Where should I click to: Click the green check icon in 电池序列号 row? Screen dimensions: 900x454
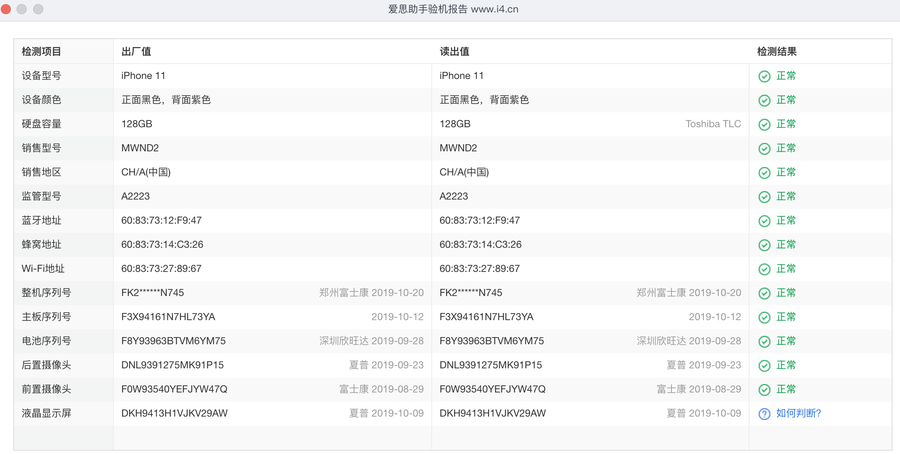[764, 342]
